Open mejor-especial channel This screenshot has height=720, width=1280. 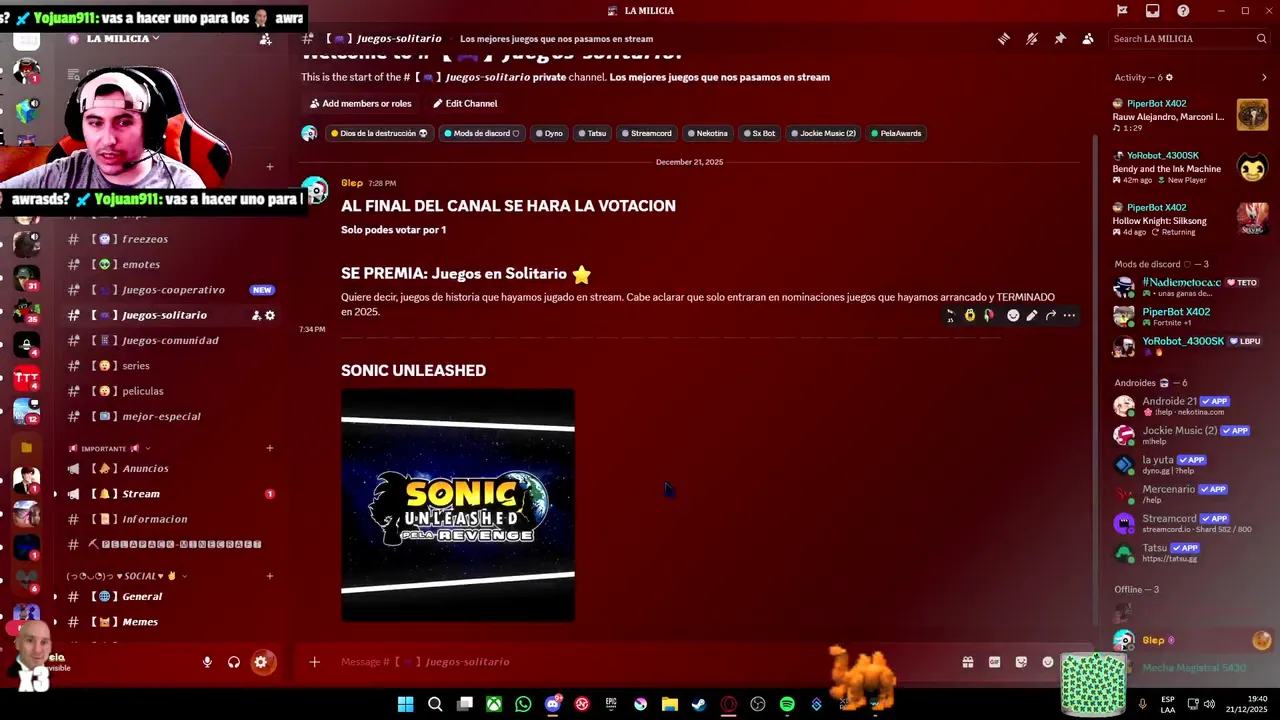[x=161, y=416]
